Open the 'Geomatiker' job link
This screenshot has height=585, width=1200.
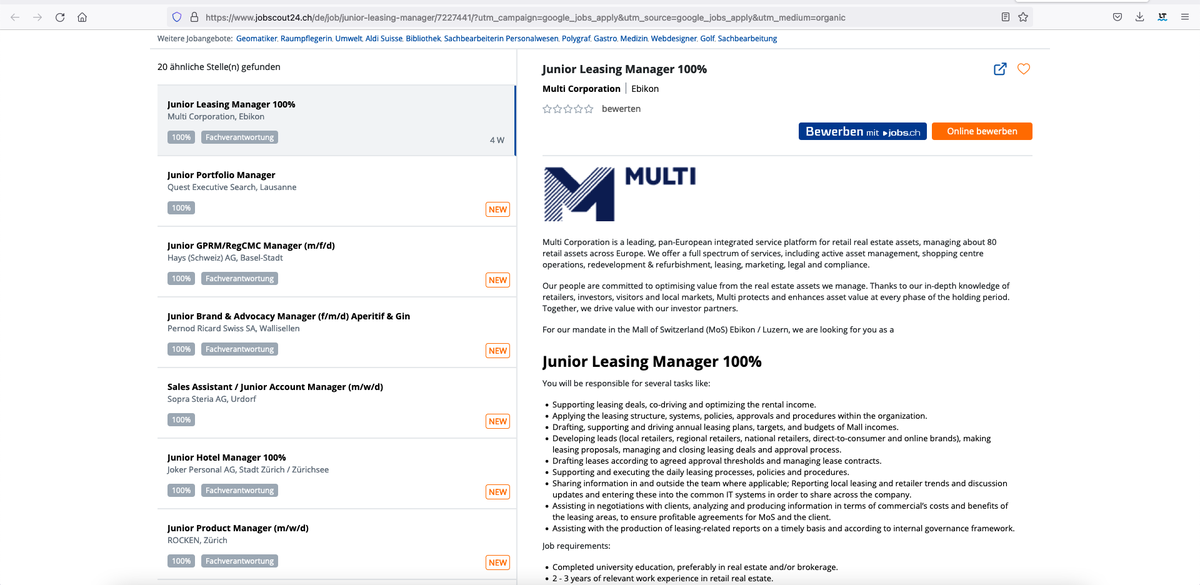[258, 39]
